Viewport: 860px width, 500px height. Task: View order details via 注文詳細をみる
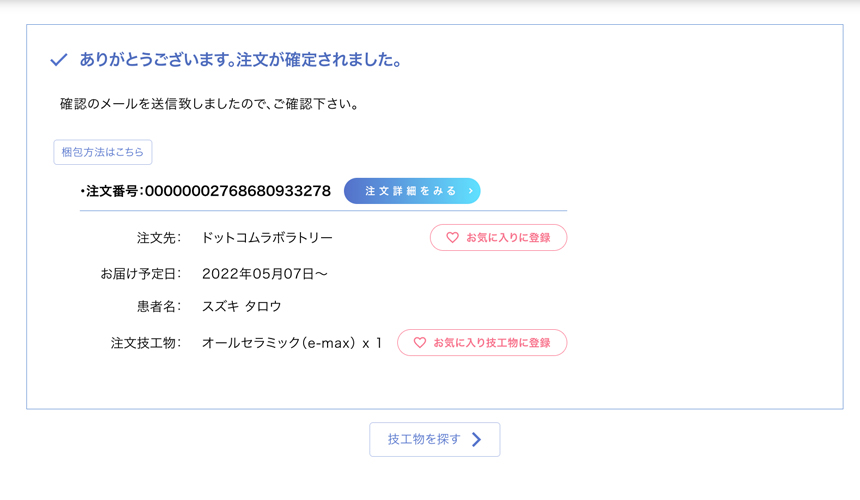[410, 191]
